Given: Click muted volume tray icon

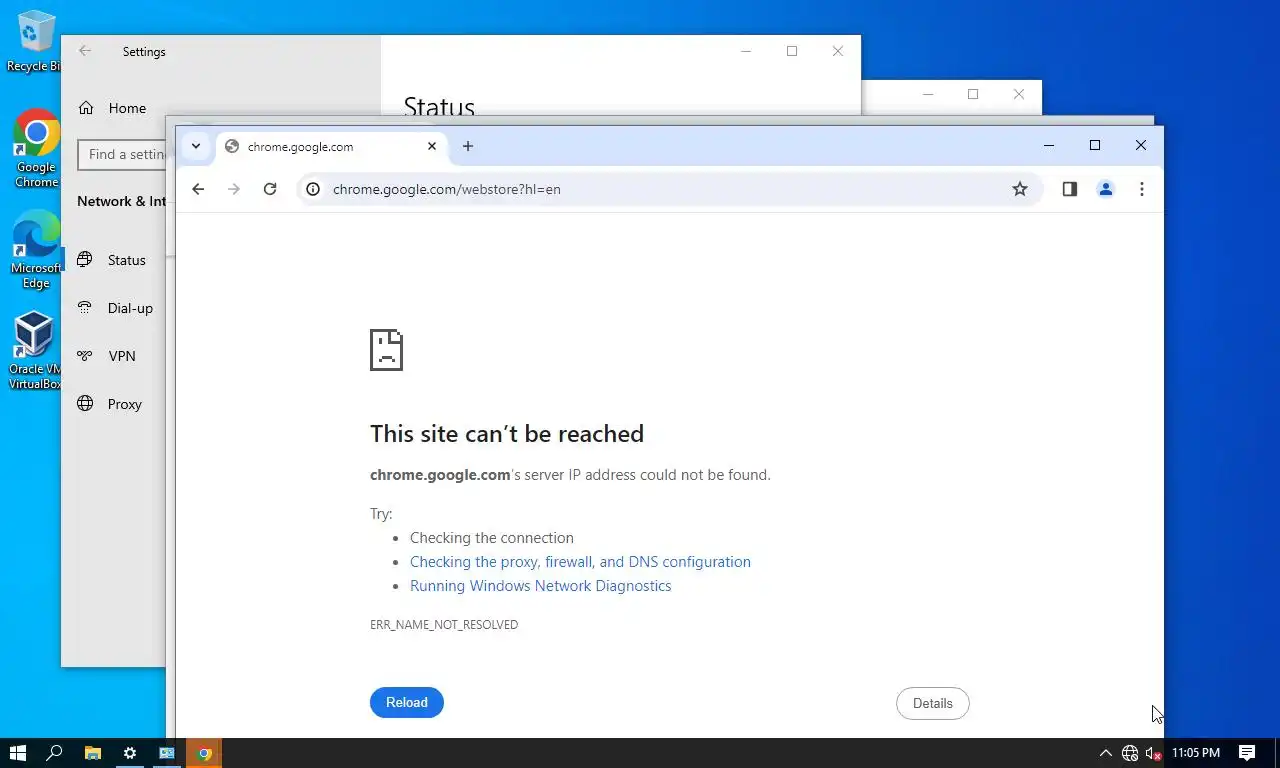Looking at the screenshot, I should coord(1153,753).
